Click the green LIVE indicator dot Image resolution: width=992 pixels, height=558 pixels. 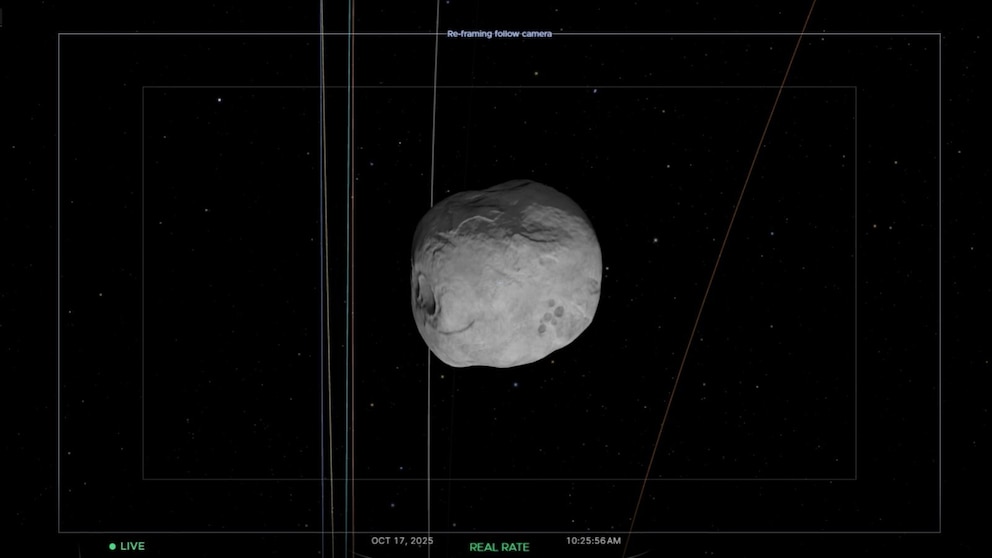click(112, 546)
